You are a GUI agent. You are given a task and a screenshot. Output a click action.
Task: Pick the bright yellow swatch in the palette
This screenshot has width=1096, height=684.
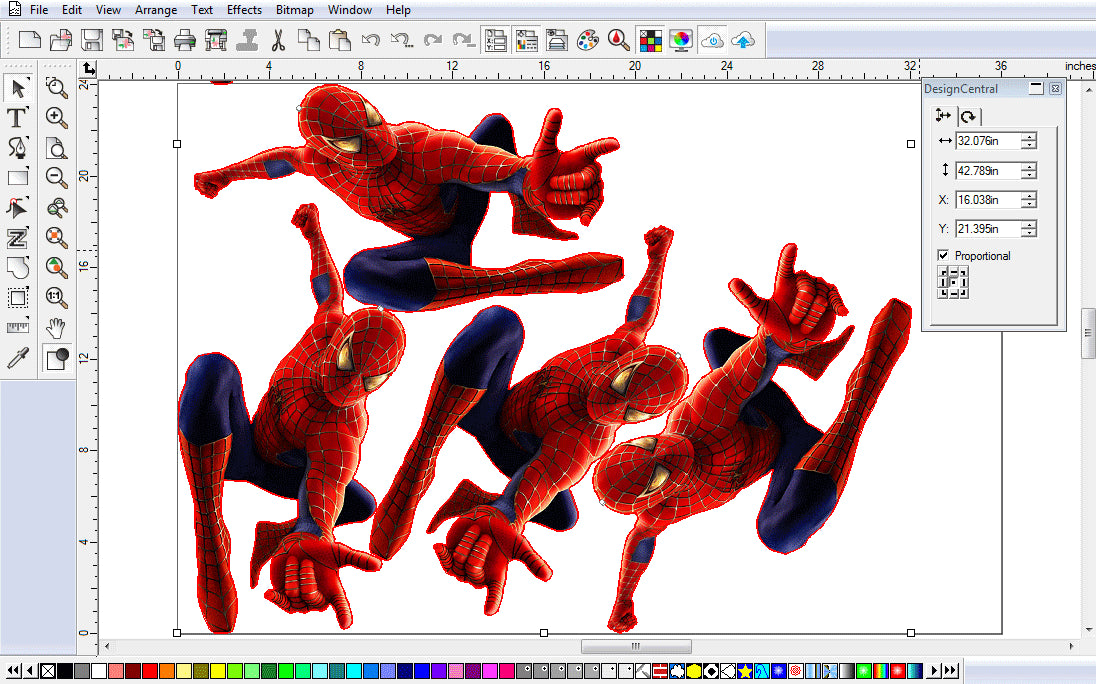218,671
